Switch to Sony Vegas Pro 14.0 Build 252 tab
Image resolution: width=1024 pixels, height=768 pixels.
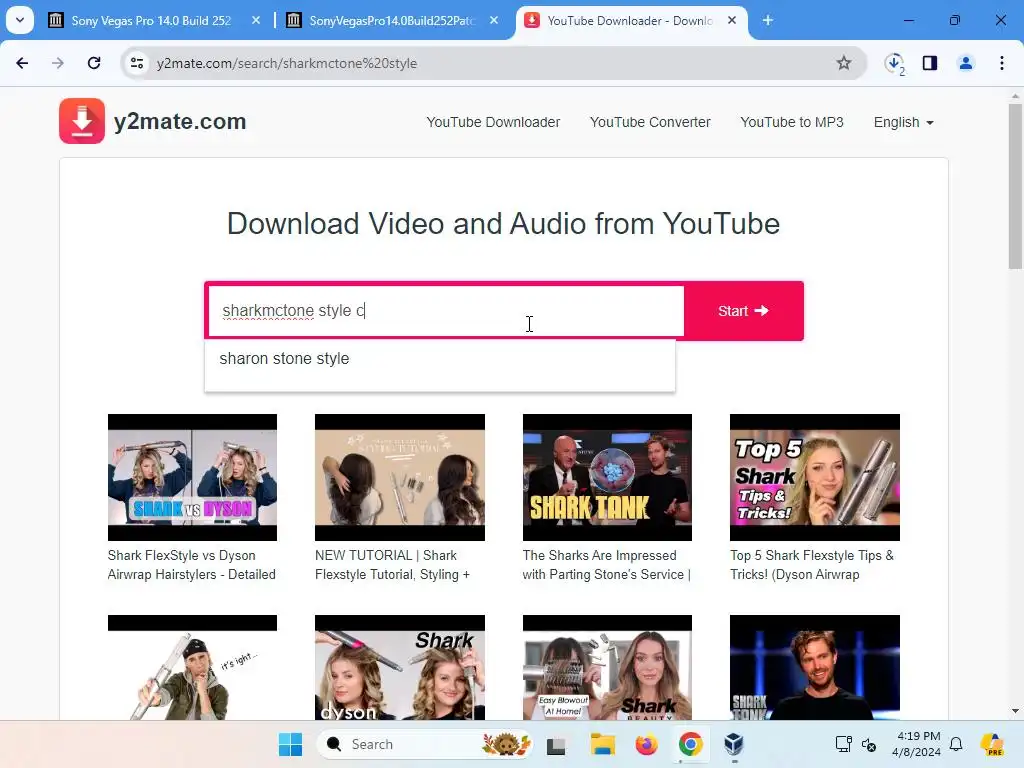coord(152,20)
